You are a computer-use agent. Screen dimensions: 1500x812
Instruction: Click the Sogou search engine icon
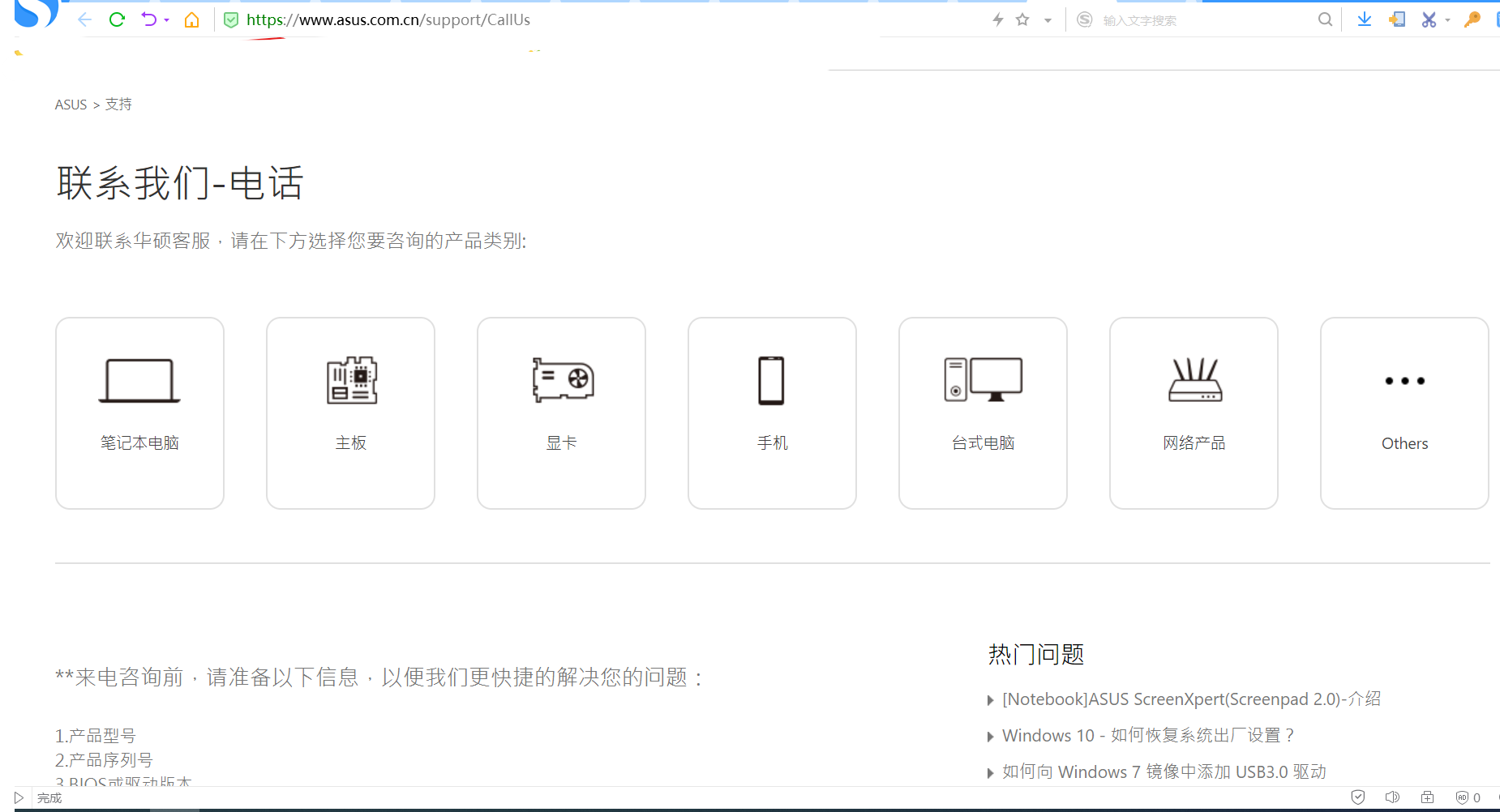click(x=1085, y=19)
